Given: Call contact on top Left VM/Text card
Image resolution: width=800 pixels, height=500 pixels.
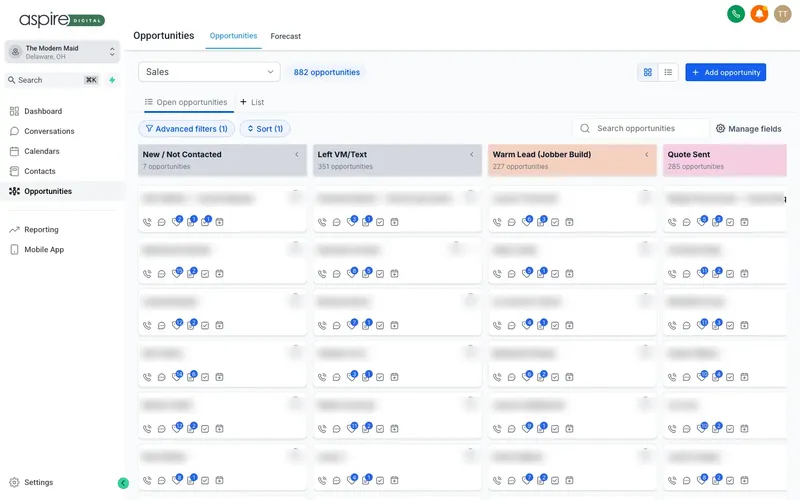Looking at the screenshot, I should pos(322,222).
